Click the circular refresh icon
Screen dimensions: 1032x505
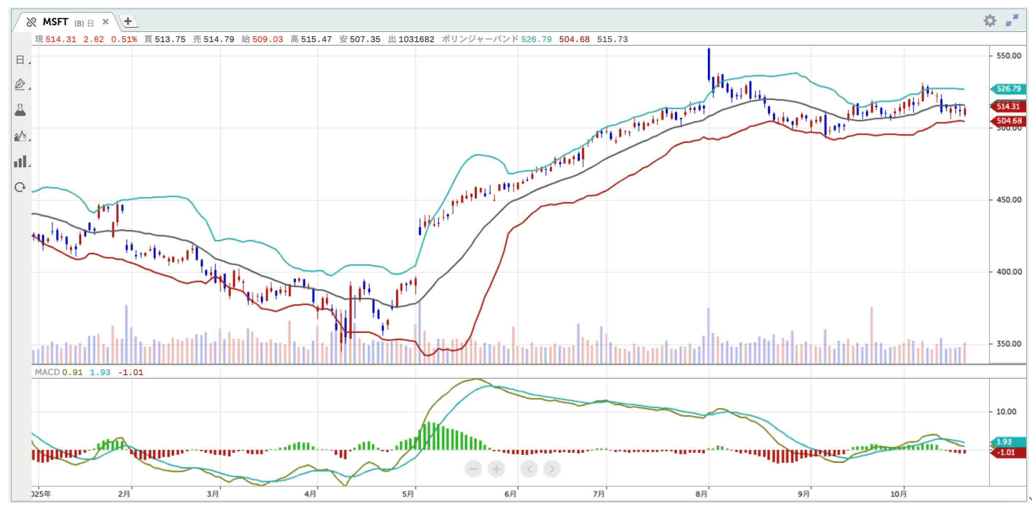pos(20,187)
